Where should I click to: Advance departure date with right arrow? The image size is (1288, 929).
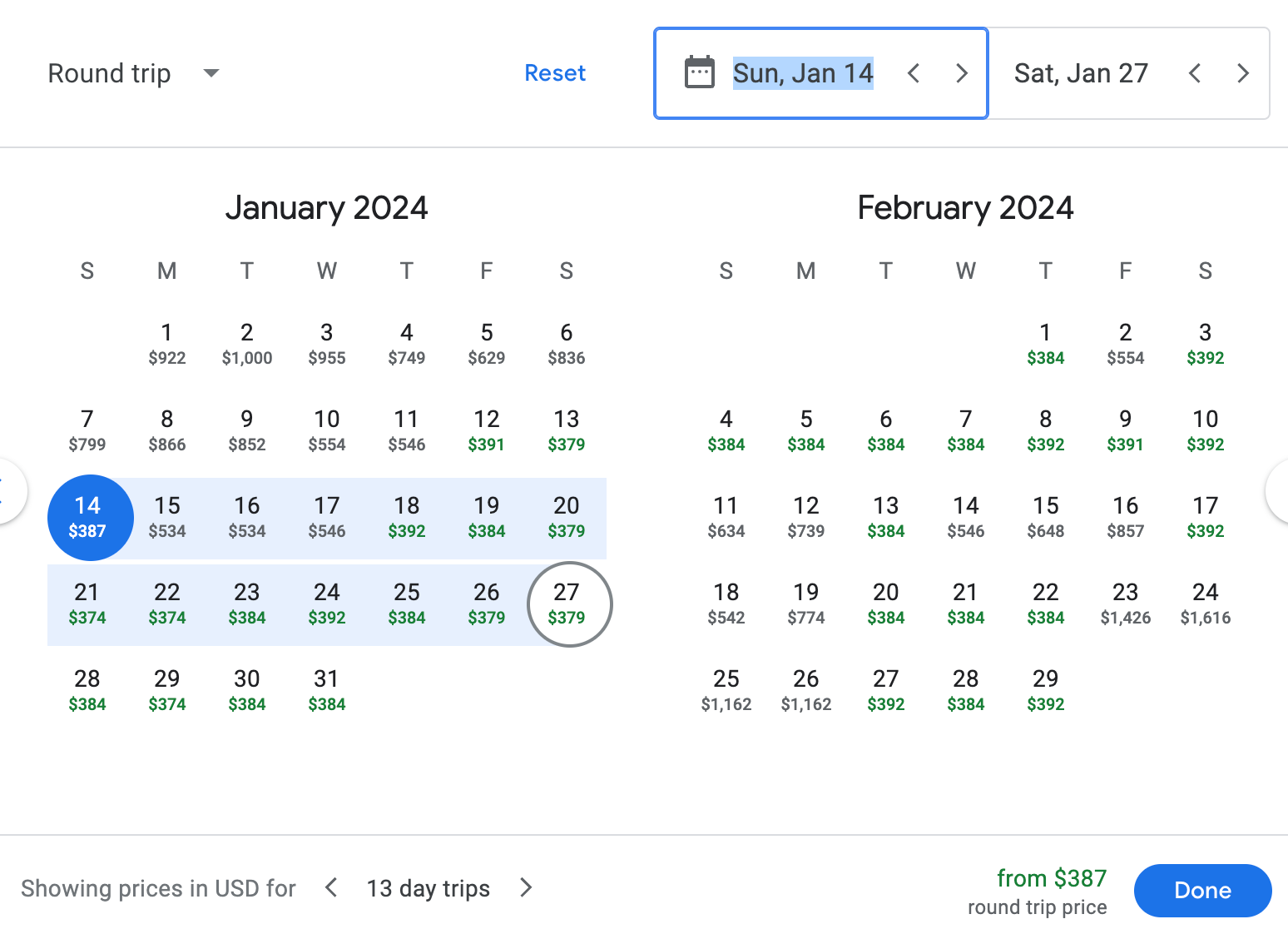pyautogui.click(x=962, y=73)
